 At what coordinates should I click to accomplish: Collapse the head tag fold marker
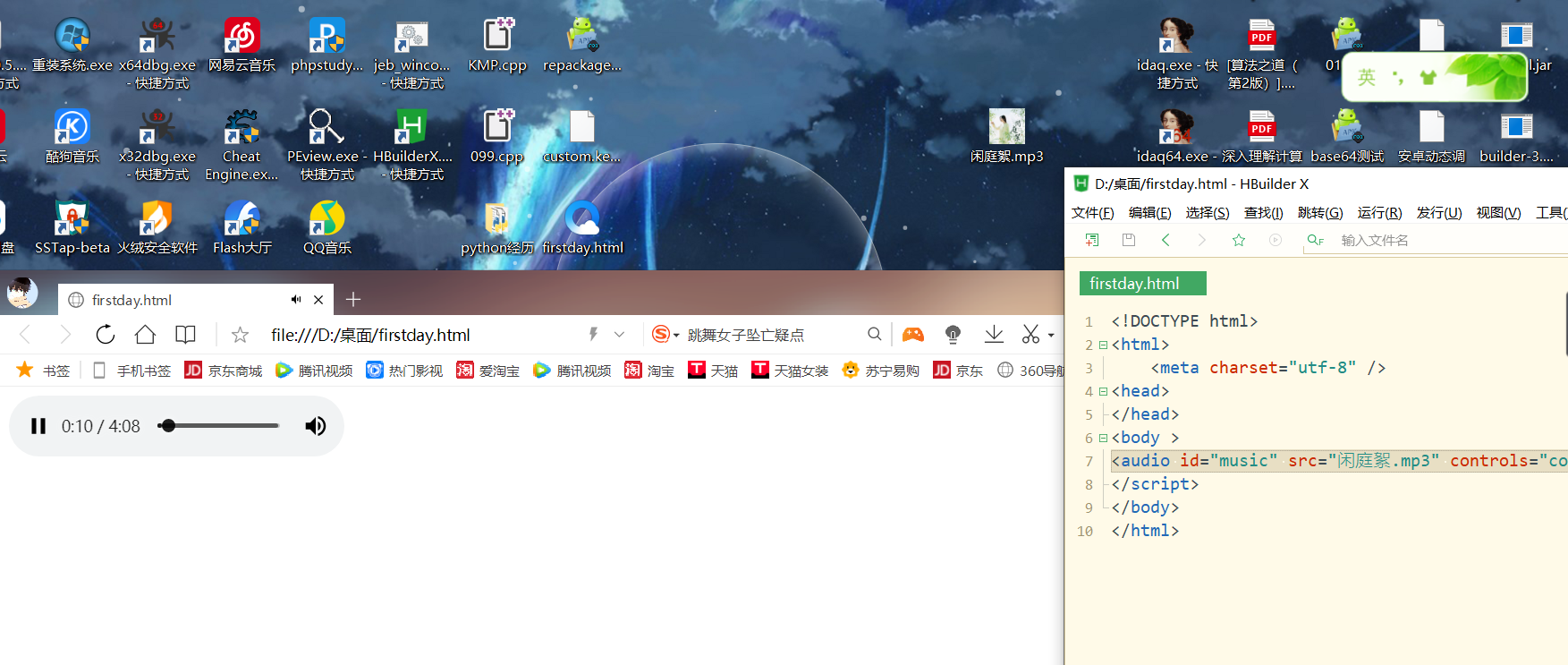1104,391
